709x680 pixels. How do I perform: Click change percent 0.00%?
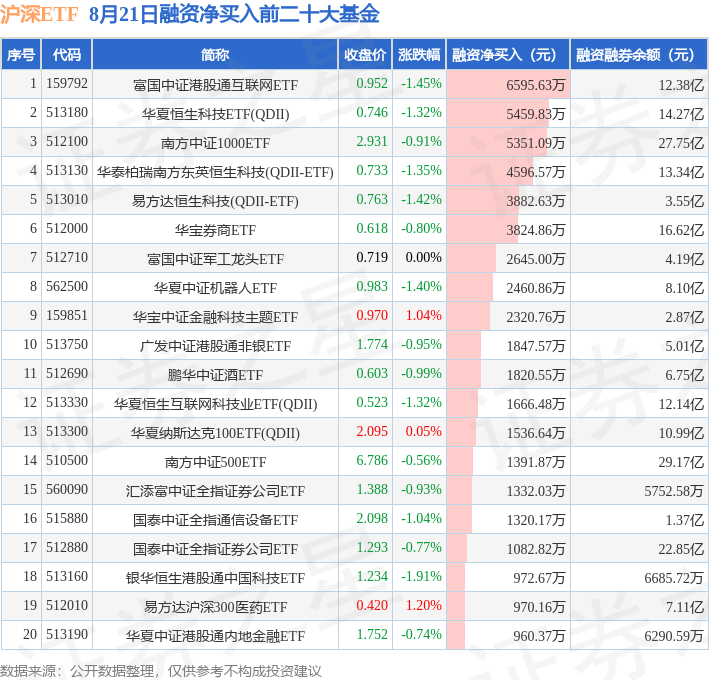click(423, 257)
